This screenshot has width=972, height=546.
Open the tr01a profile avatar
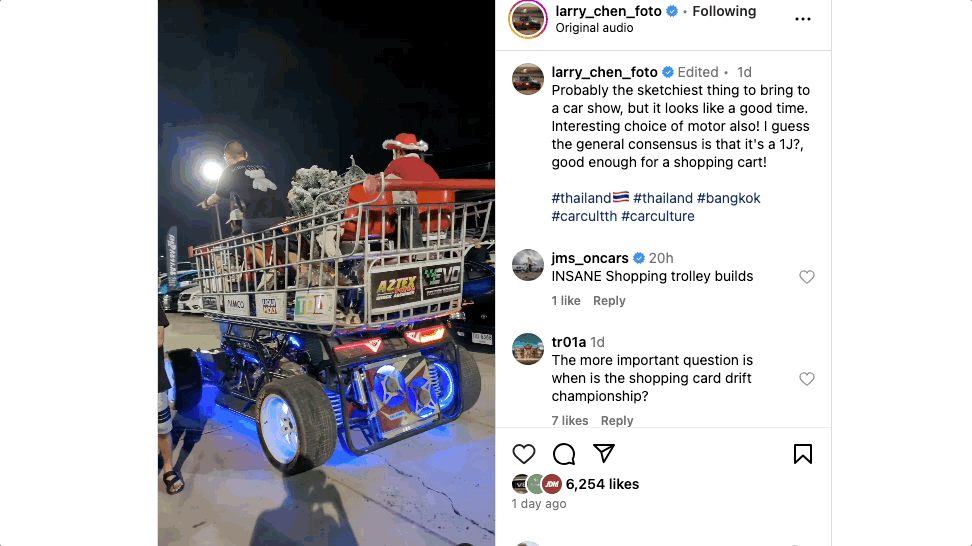[x=528, y=349]
